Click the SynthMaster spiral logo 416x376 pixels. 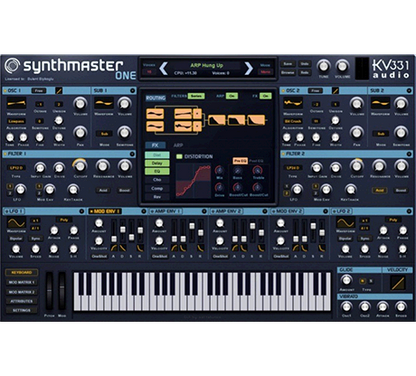pyautogui.click(x=12, y=66)
